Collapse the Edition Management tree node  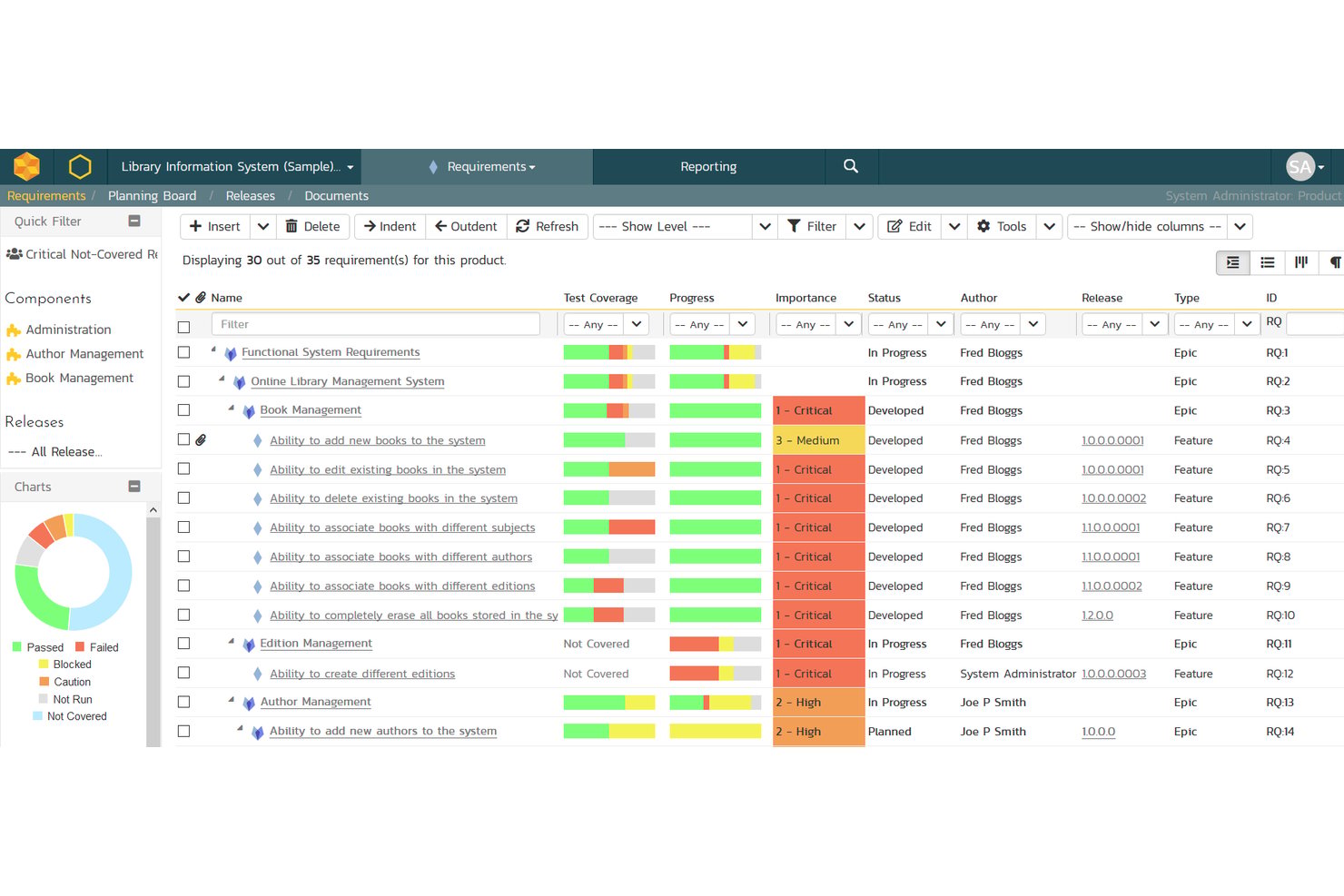click(x=232, y=641)
